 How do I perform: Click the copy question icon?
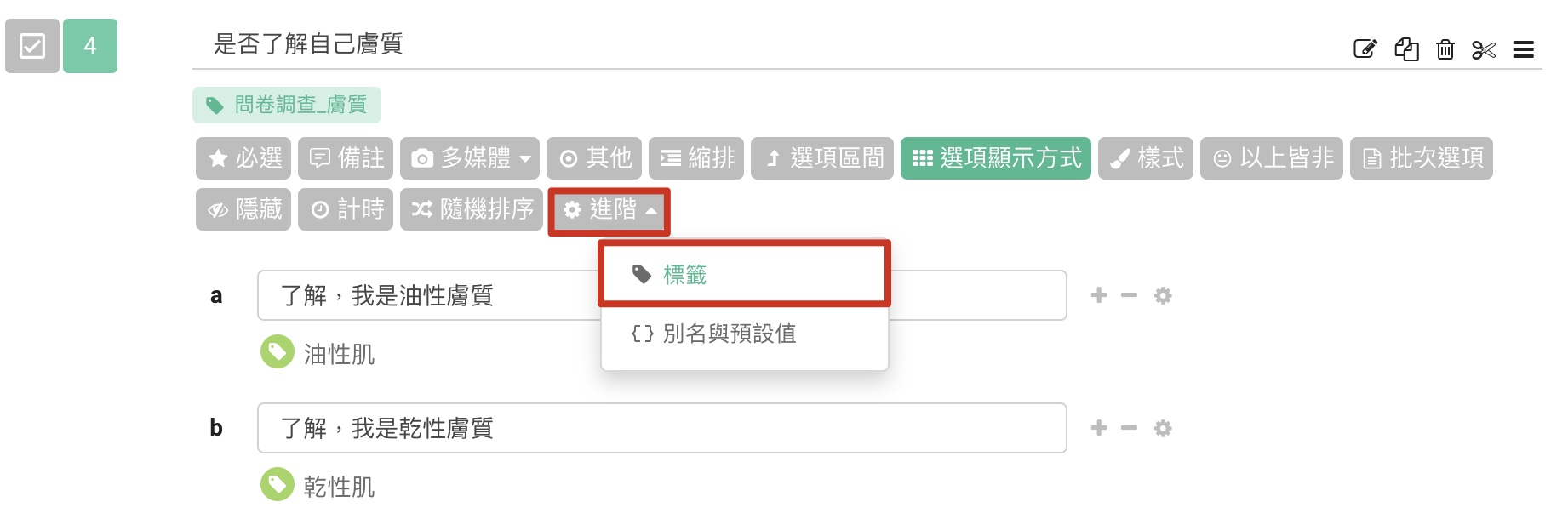(1406, 49)
